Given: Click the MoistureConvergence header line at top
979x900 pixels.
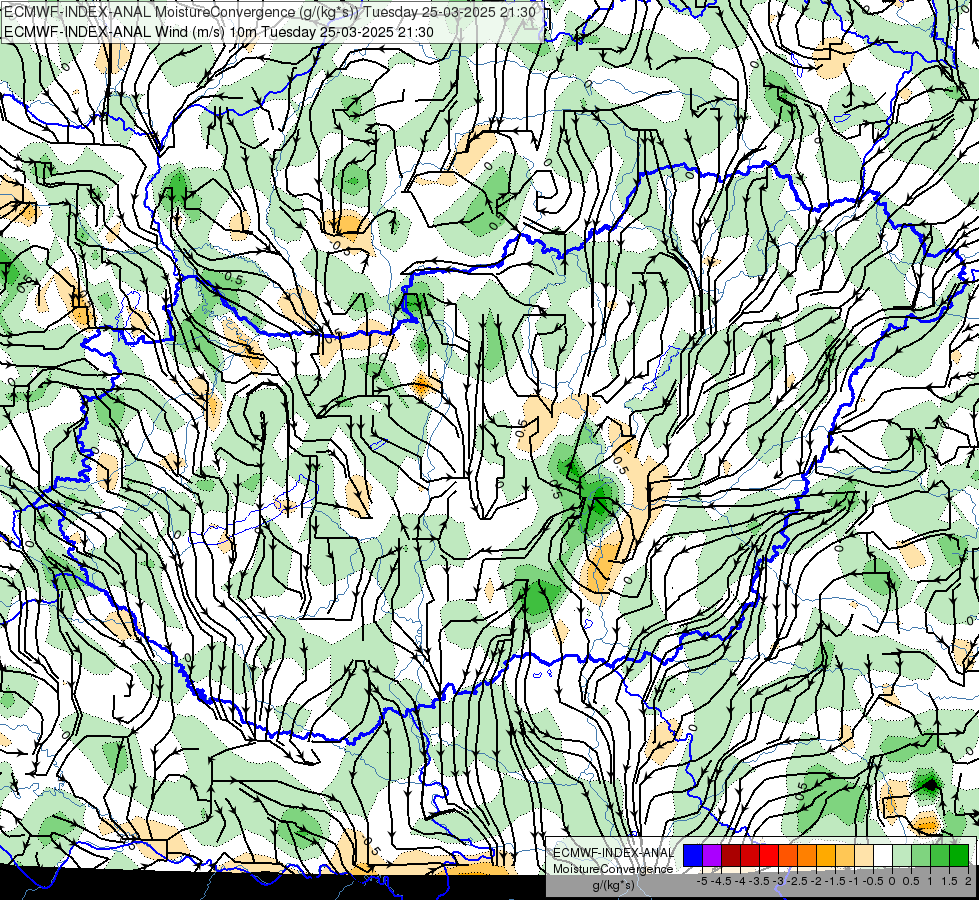Looking at the screenshot, I should point(269,12).
